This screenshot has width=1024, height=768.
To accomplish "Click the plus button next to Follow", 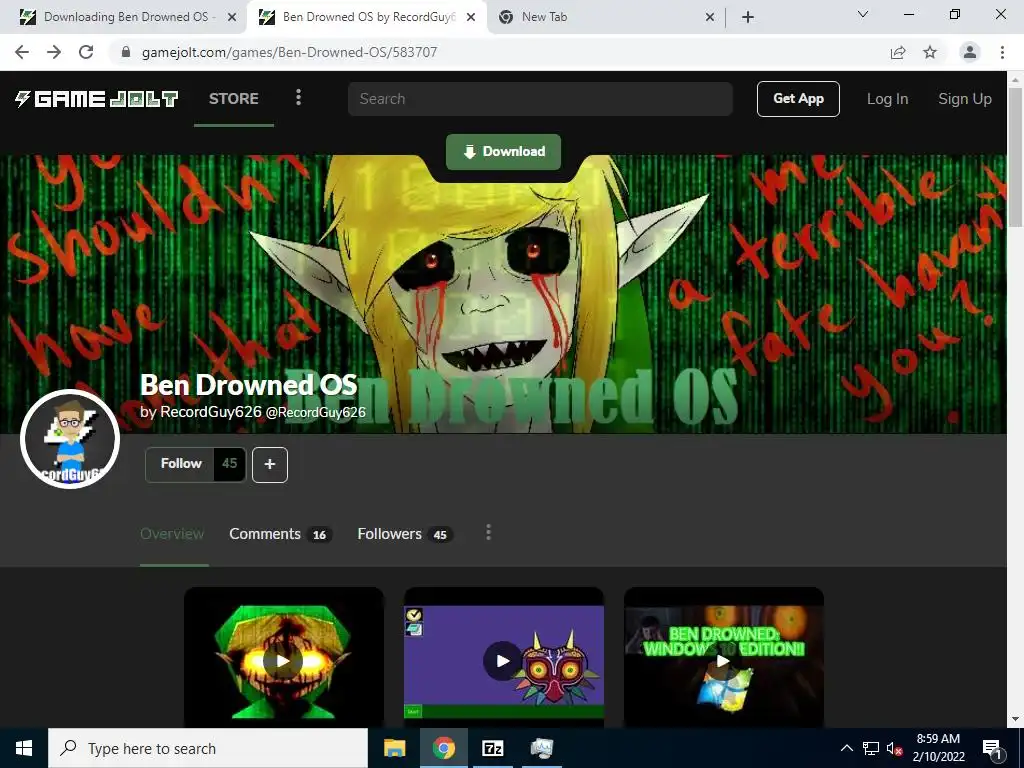I will (x=270, y=464).
